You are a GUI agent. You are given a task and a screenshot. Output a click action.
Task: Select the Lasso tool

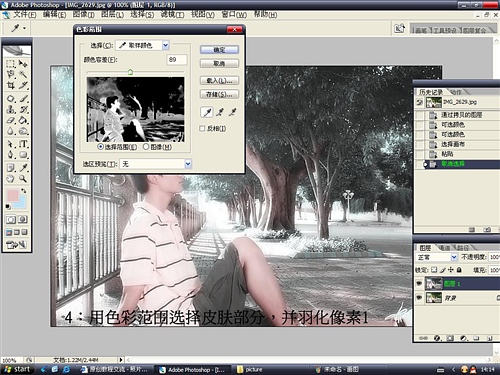11,74
